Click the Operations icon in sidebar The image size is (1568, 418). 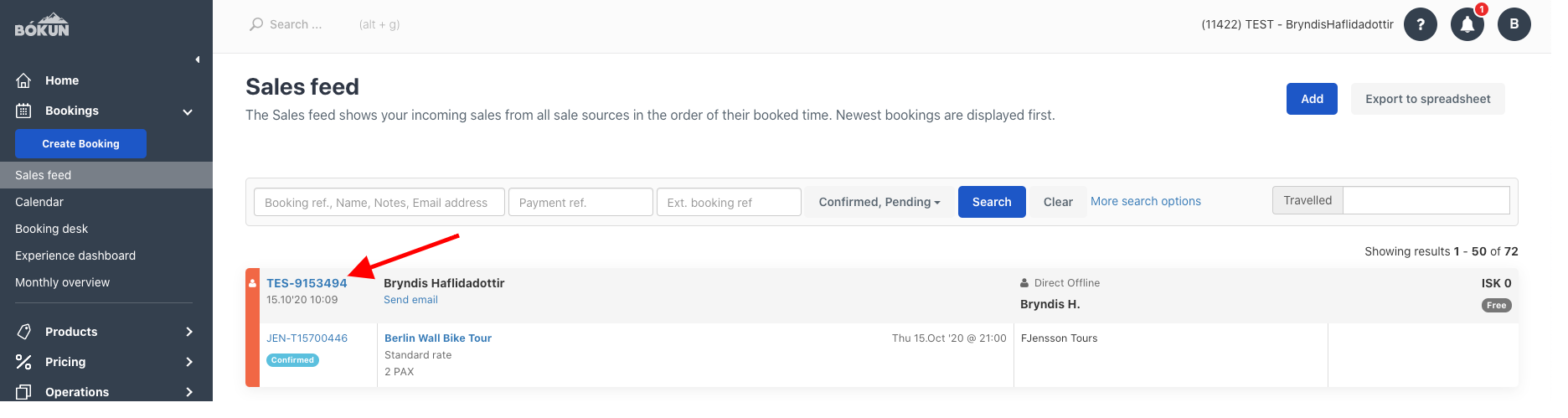(x=23, y=392)
